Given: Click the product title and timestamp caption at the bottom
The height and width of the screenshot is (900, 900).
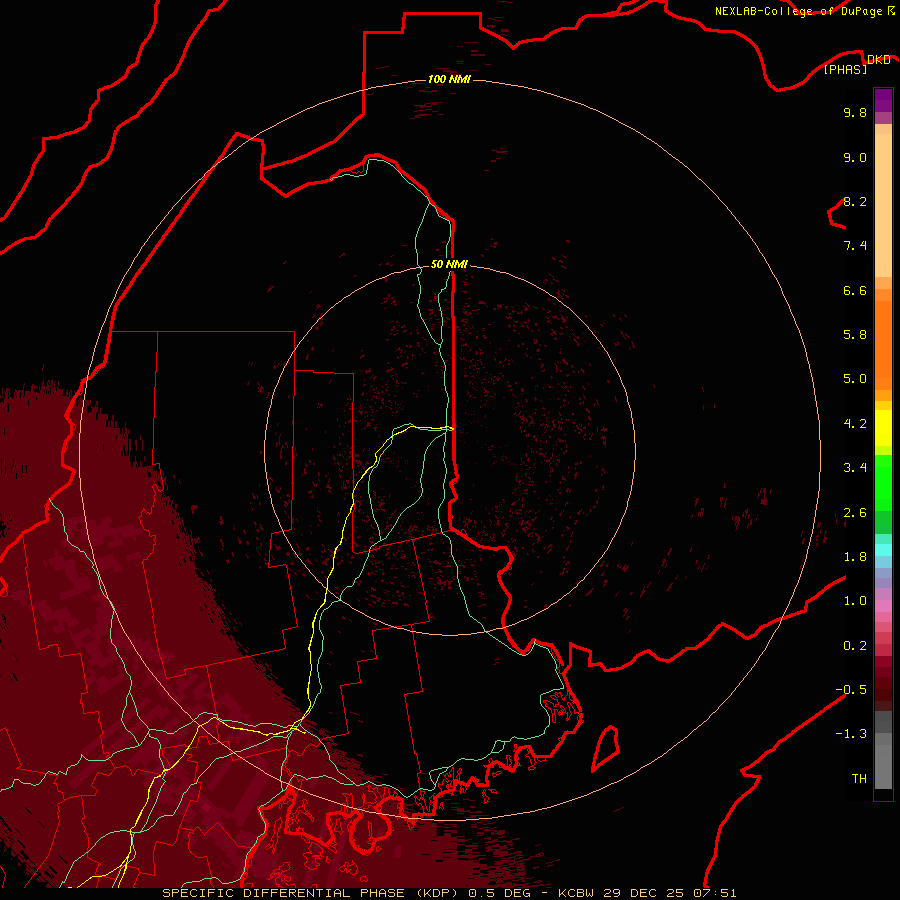Looking at the screenshot, I should [x=449, y=893].
